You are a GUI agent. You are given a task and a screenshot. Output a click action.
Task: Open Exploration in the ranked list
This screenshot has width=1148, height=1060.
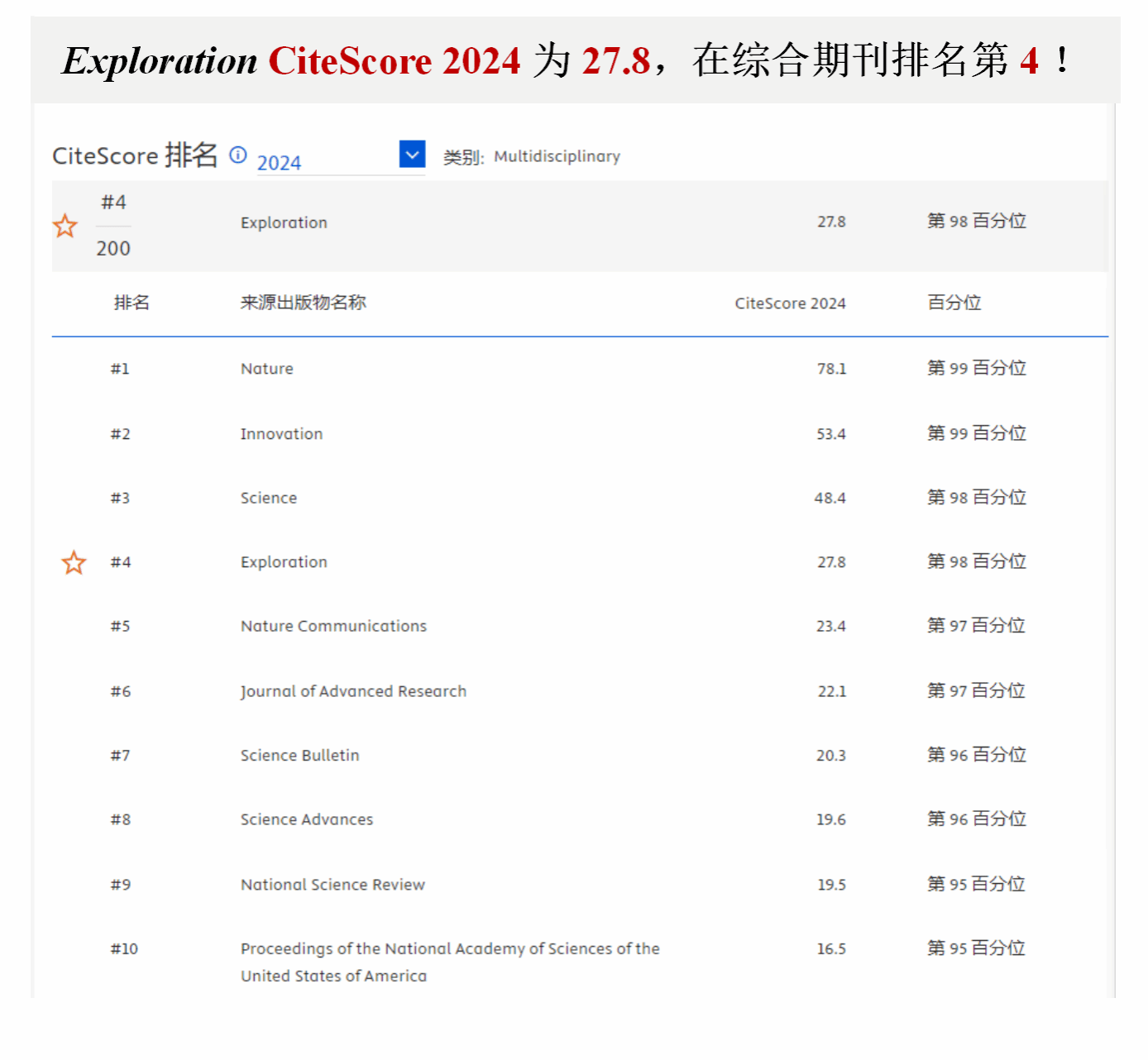coord(284,562)
